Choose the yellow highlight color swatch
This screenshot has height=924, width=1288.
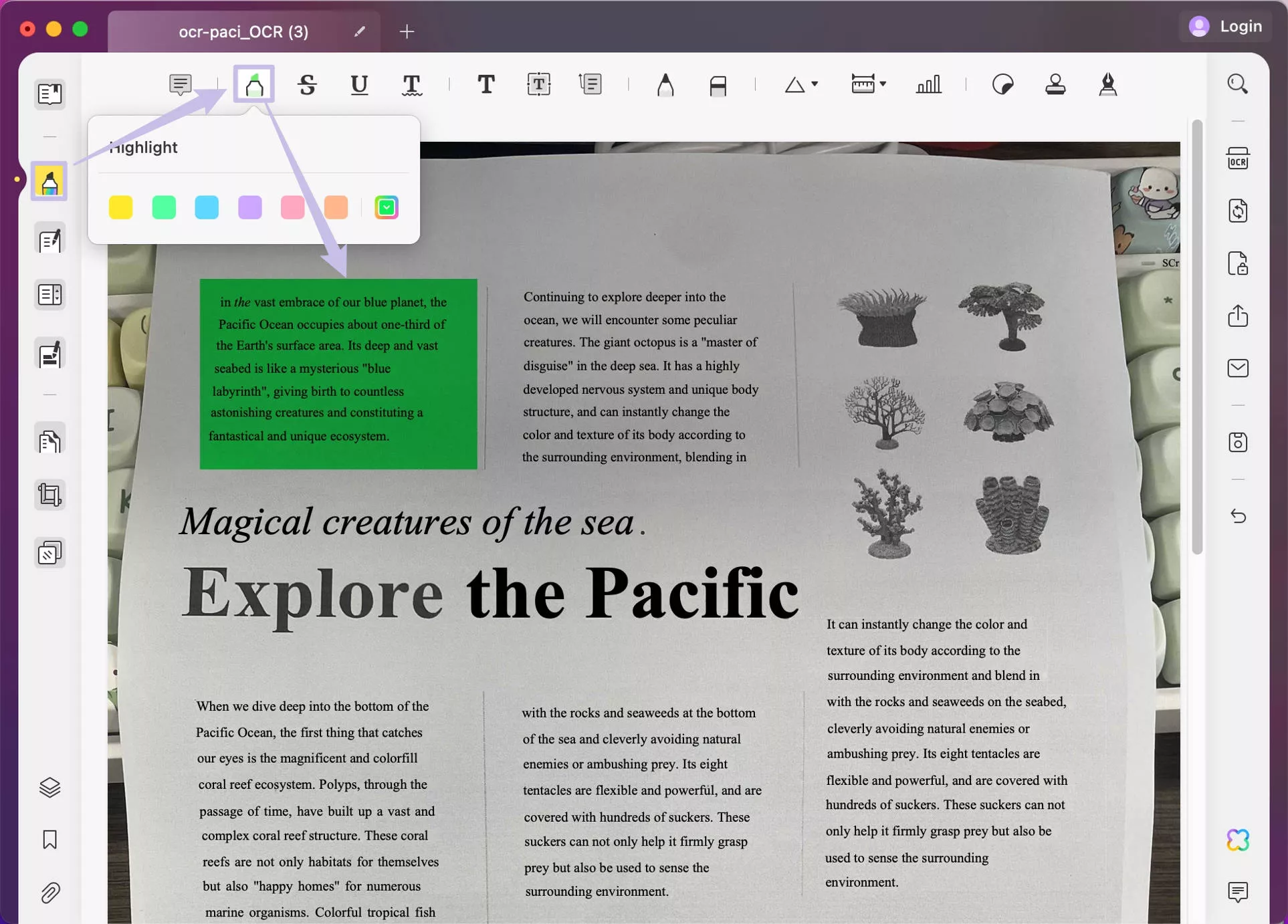121,207
